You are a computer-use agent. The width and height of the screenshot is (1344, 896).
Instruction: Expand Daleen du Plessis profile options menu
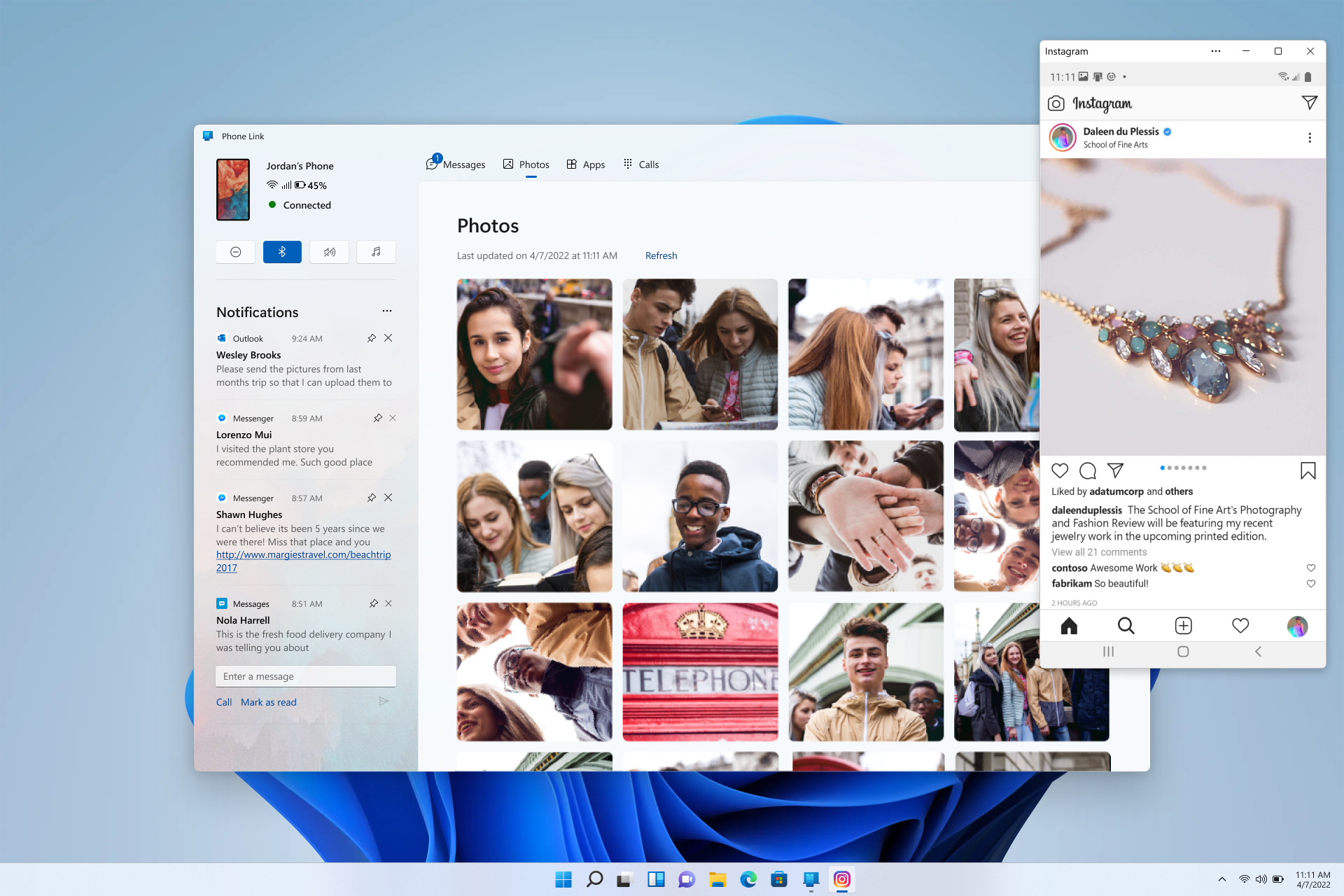coord(1310,138)
